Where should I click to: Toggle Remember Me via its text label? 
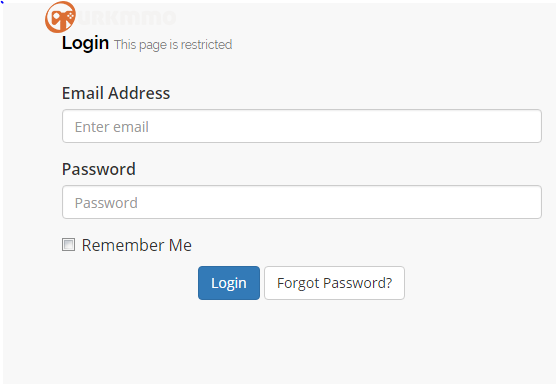tap(137, 245)
